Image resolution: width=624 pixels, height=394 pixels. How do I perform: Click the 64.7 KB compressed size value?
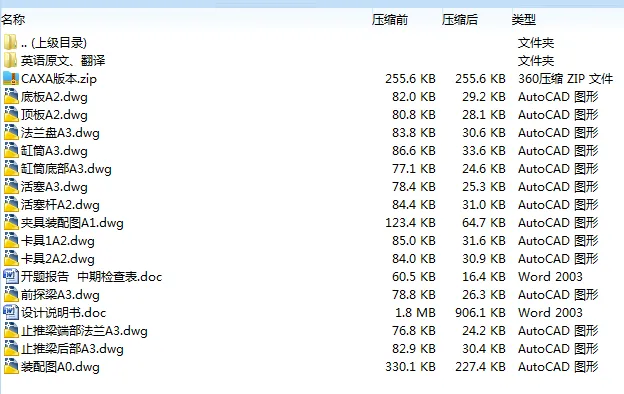pyautogui.click(x=484, y=222)
